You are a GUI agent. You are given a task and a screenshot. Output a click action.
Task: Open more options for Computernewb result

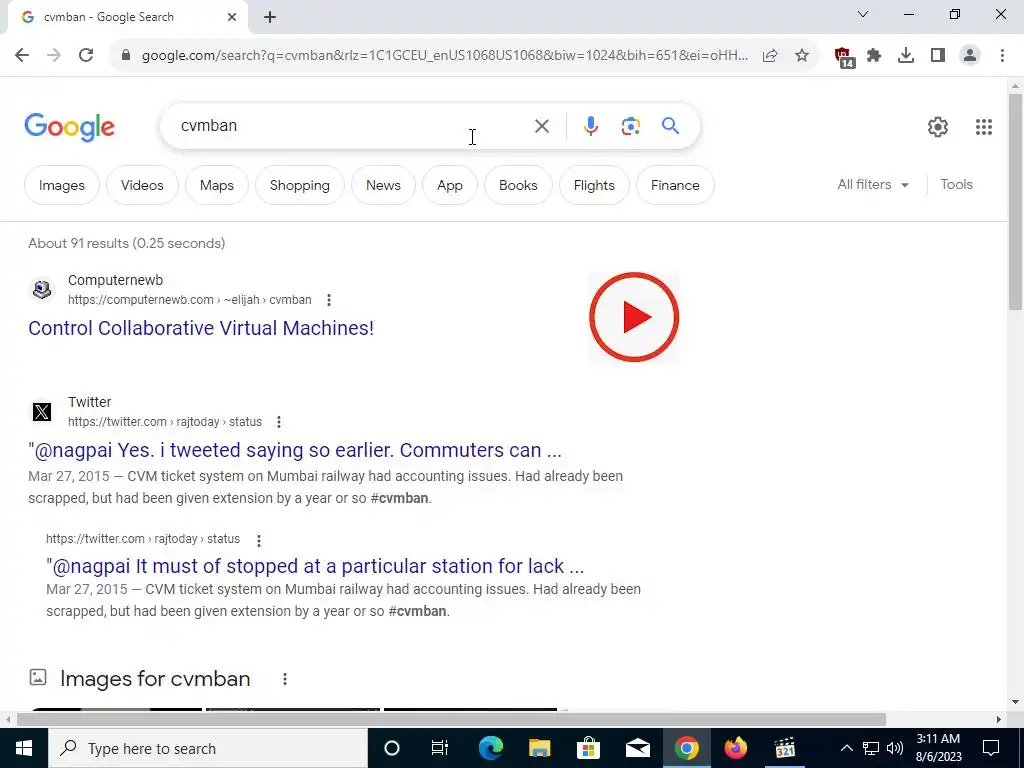tap(328, 300)
